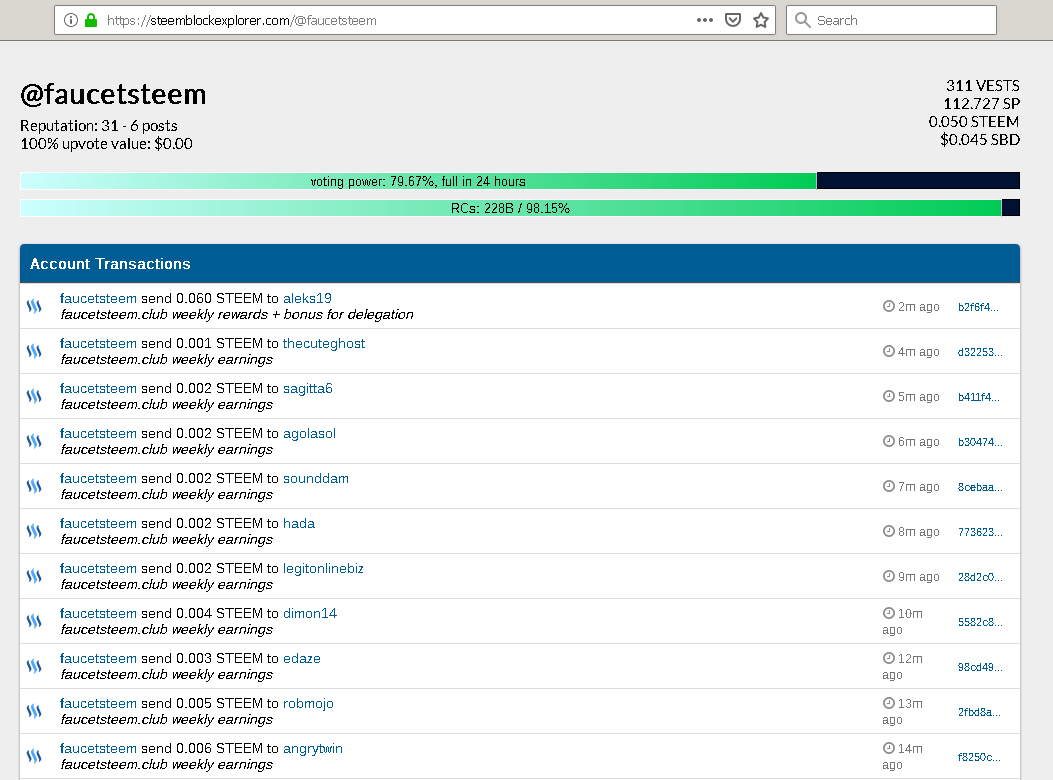Screen dimensions: 1053x780
Task: Open the hada account link
Action: click(x=299, y=523)
